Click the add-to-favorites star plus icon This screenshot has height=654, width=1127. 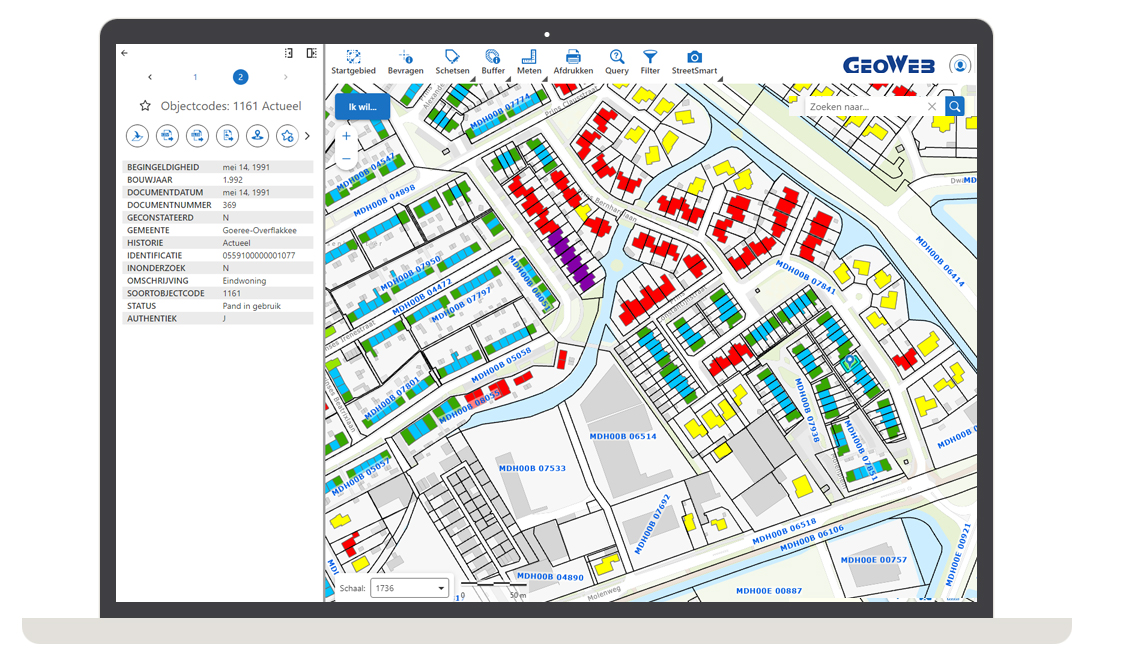[x=288, y=136]
